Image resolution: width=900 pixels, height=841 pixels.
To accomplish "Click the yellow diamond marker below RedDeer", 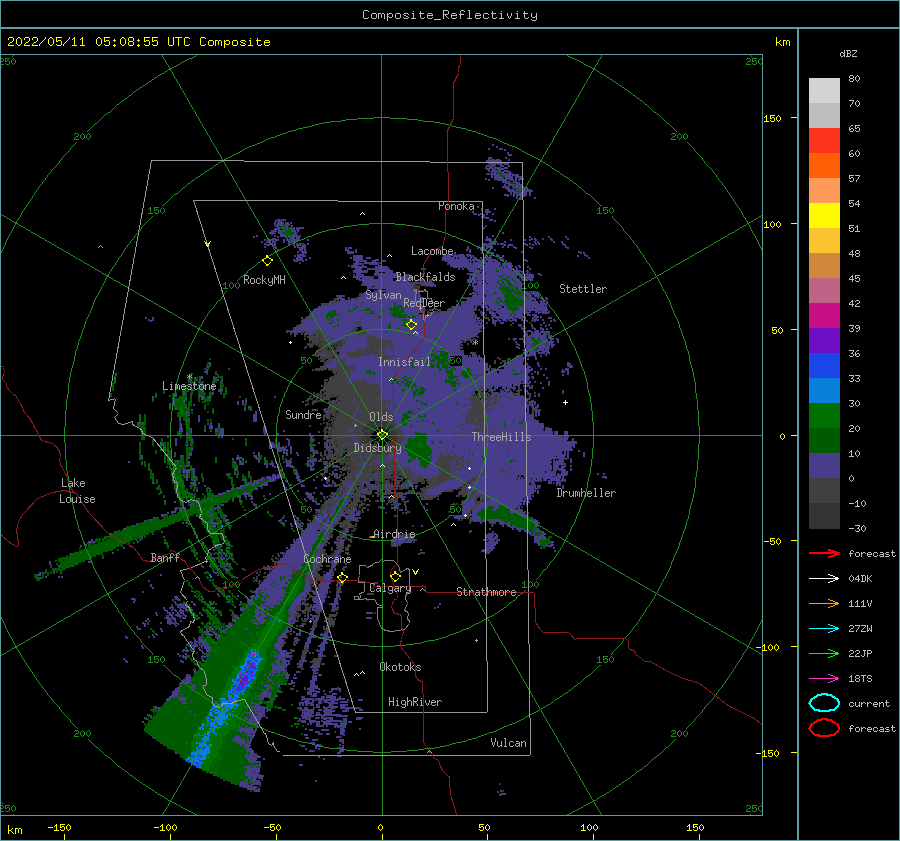I will 411,325.
